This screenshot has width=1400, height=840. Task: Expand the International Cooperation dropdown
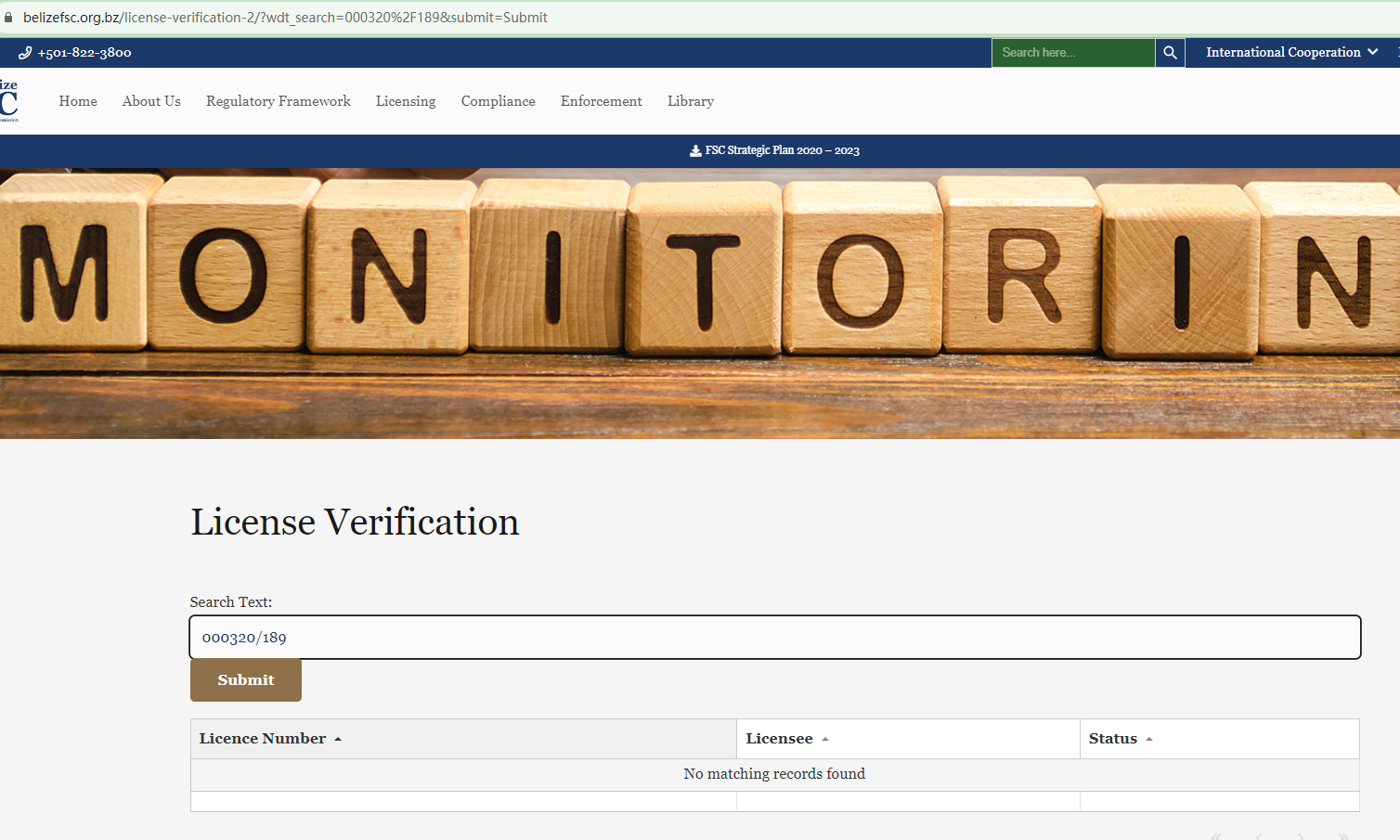pyautogui.click(x=1290, y=53)
